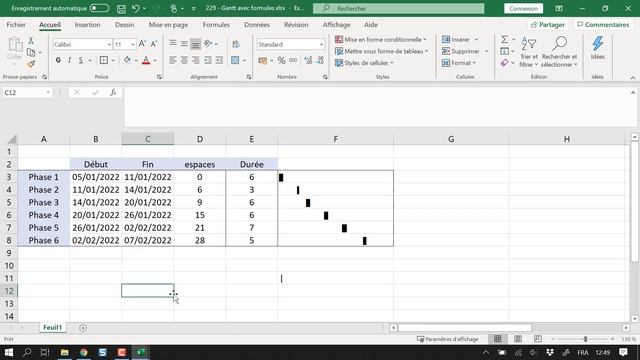Open Mise en forme conditionnelle menu
This screenshot has height=360, width=640.
pos(380,40)
